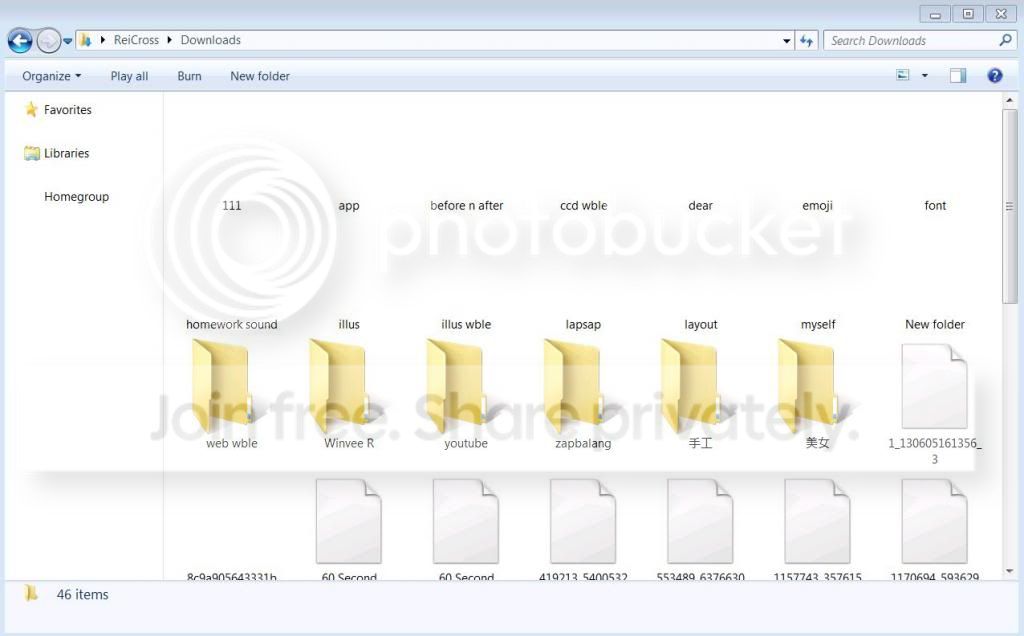1024x636 pixels.
Task: Click the Back navigation arrow
Action: [20, 40]
